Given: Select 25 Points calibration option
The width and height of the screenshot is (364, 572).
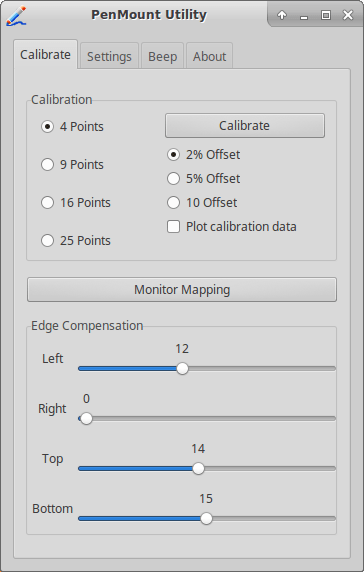Looking at the screenshot, I should (76, 240).
